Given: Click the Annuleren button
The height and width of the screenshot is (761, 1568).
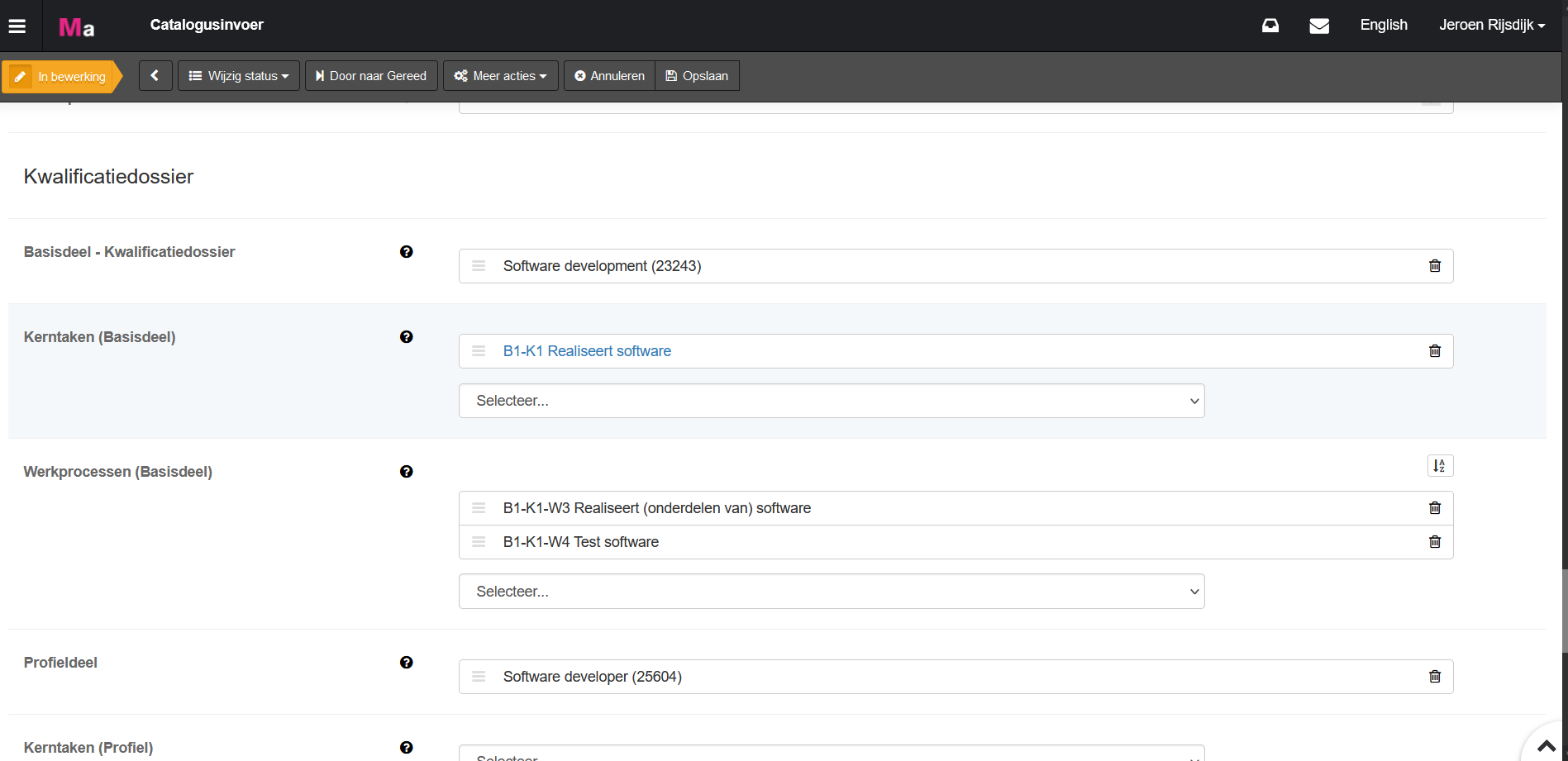Looking at the screenshot, I should 610,75.
